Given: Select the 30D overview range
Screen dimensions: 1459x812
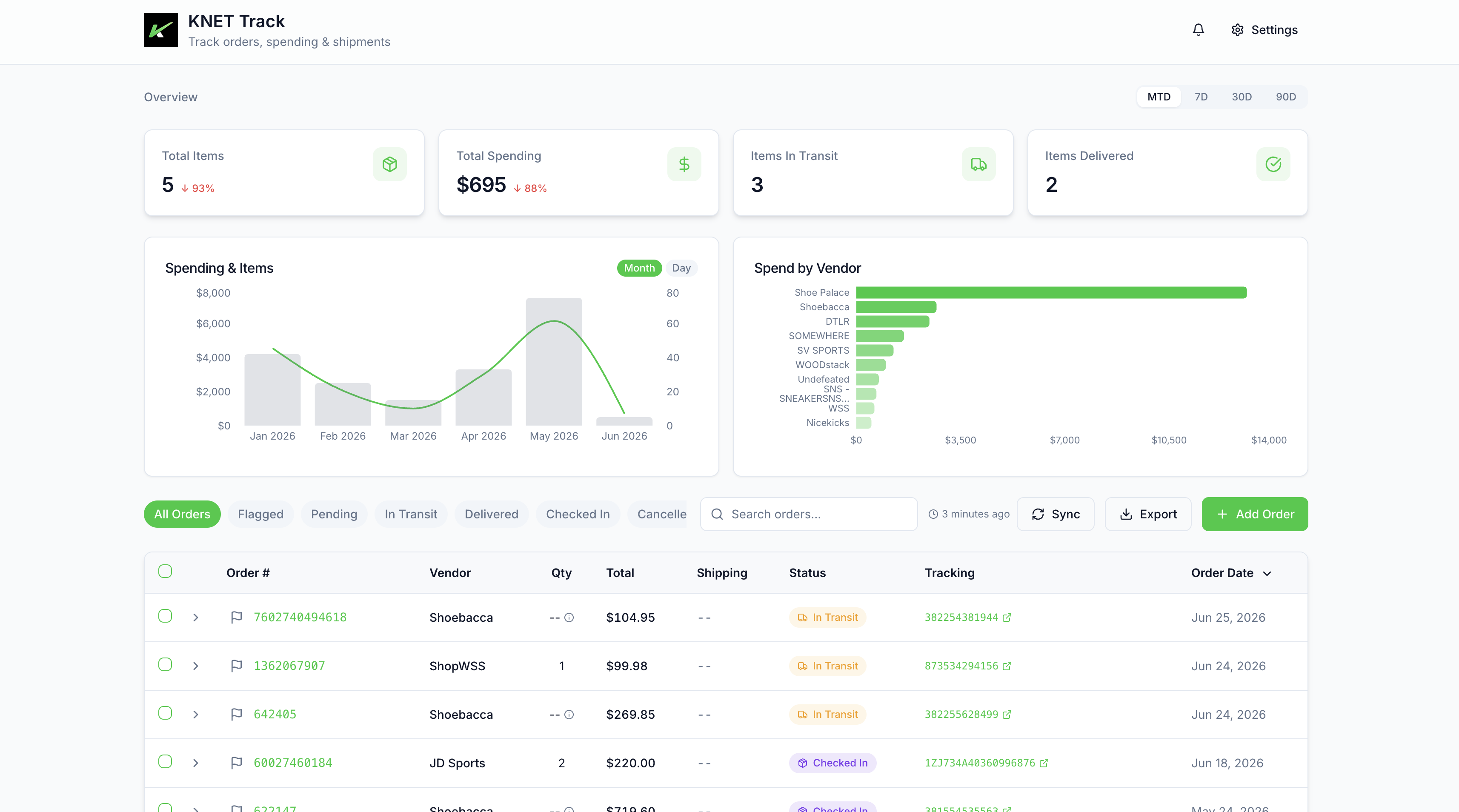Looking at the screenshot, I should [x=1242, y=97].
